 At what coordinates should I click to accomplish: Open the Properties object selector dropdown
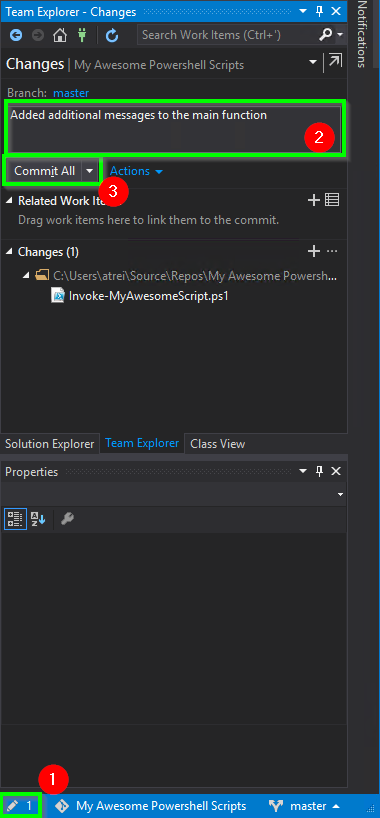[340, 494]
